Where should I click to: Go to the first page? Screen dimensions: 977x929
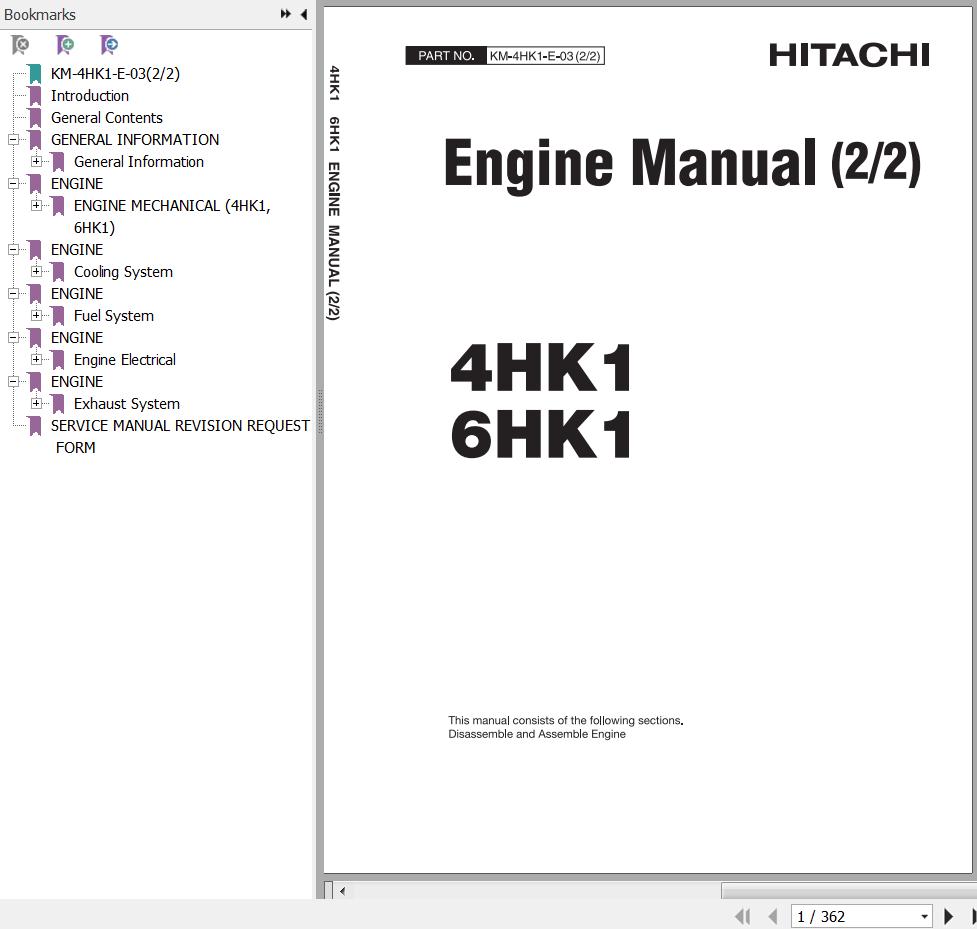pyautogui.click(x=742, y=916)
